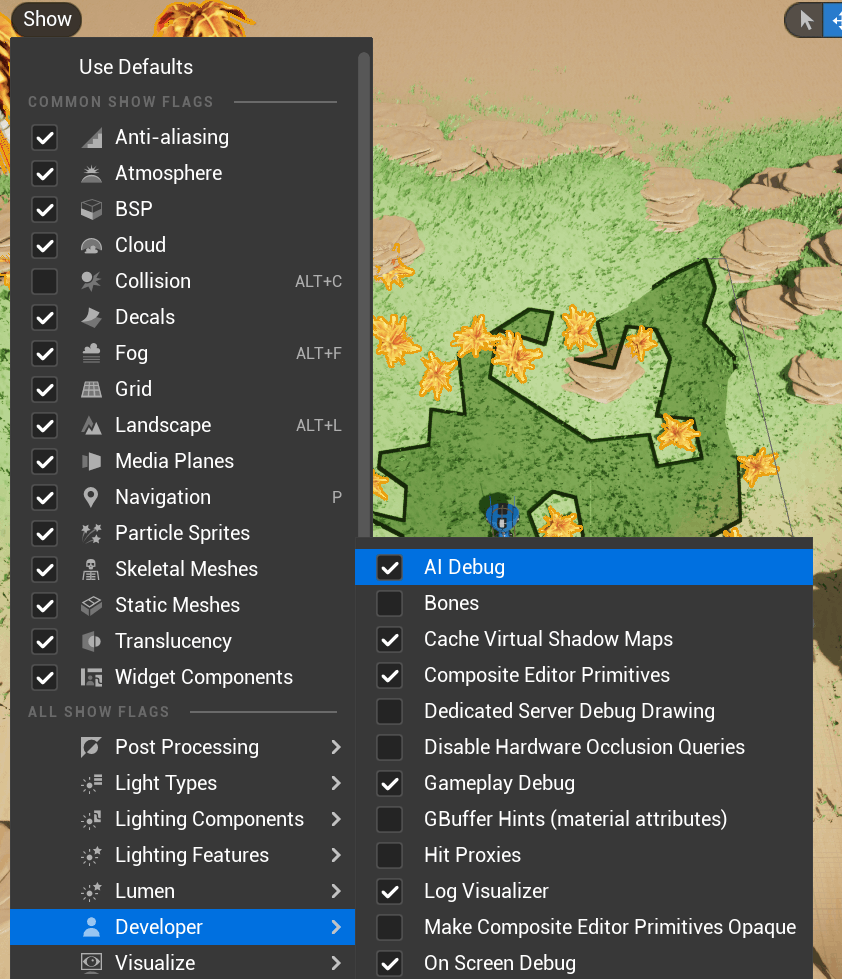Expand the Light Types submenu arrow
842x979 pixels.
(336, 784)
